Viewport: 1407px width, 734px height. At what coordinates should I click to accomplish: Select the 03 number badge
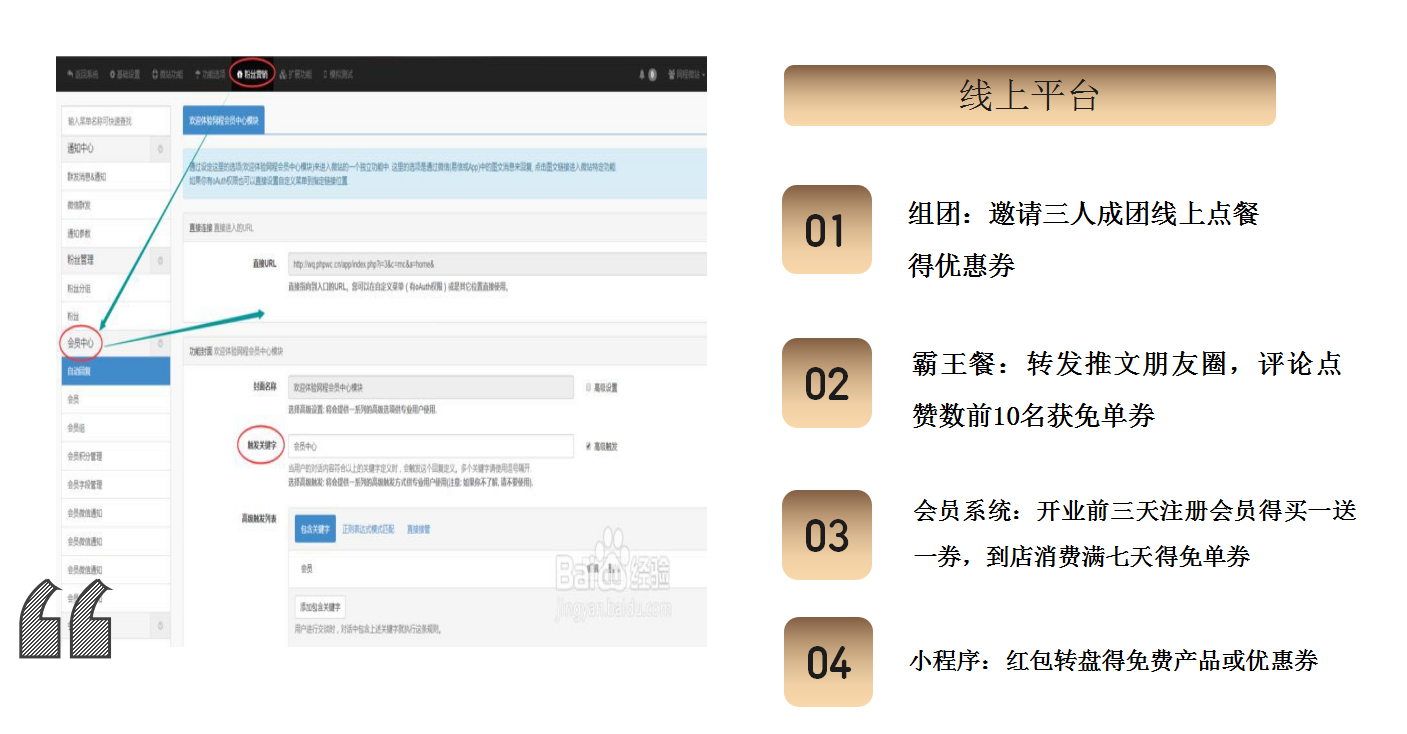[826, 535]
